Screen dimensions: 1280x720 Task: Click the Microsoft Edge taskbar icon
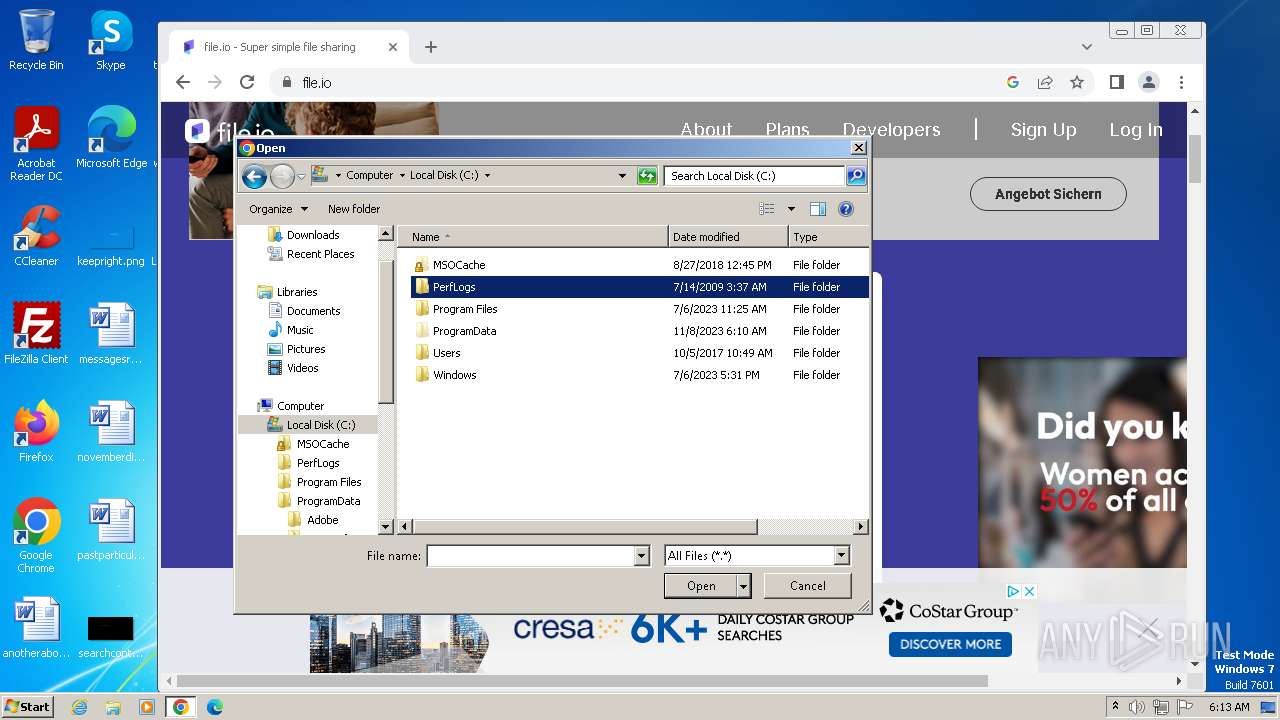tap(214, 707)
